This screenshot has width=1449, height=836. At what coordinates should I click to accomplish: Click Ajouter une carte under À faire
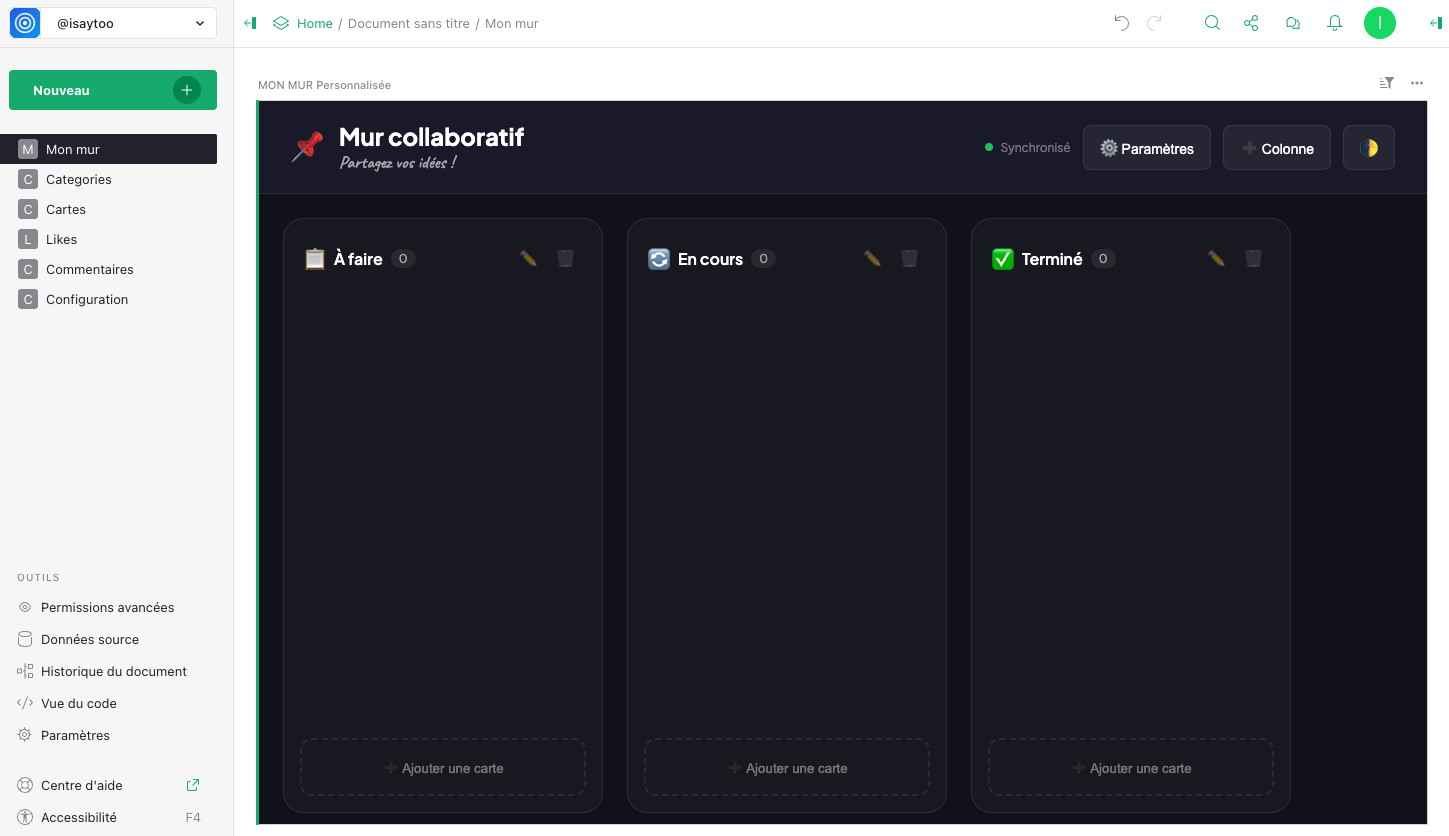(443, 768)
